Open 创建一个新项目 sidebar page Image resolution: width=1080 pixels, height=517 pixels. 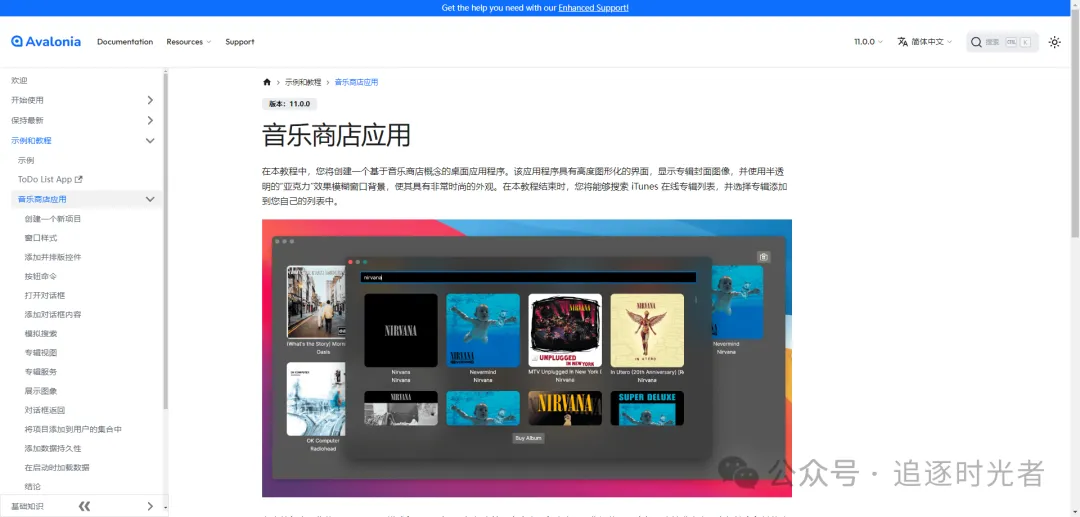(53, 219)
